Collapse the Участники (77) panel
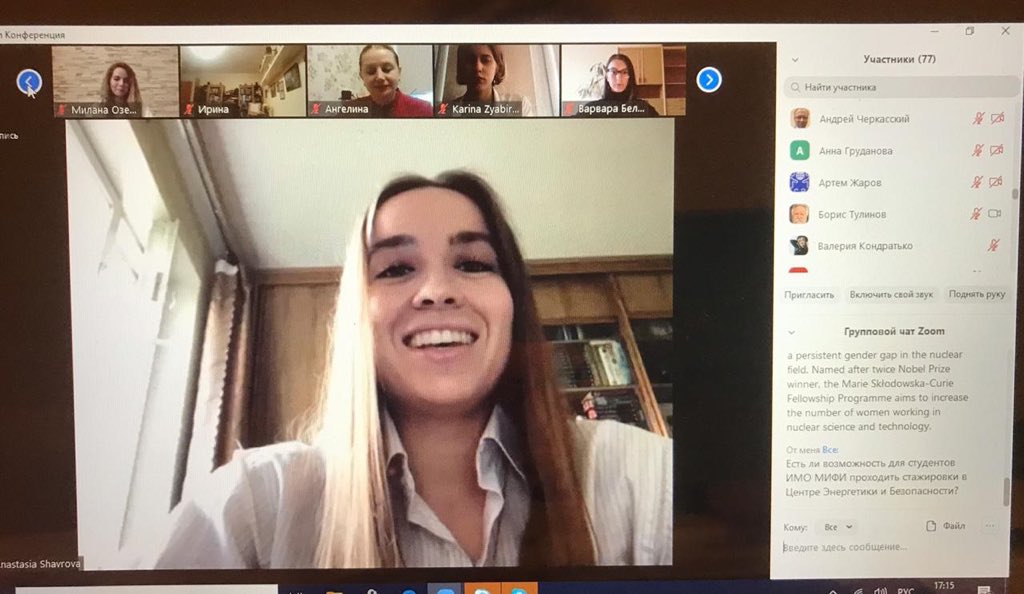Screen dimensions: 1024x594 795,60
